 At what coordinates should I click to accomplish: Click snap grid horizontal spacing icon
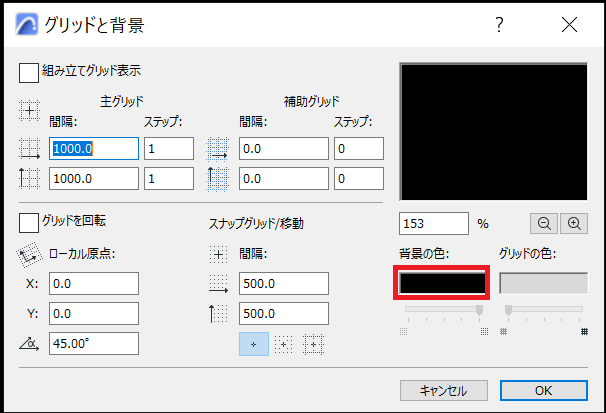click(x=218, y=284)
